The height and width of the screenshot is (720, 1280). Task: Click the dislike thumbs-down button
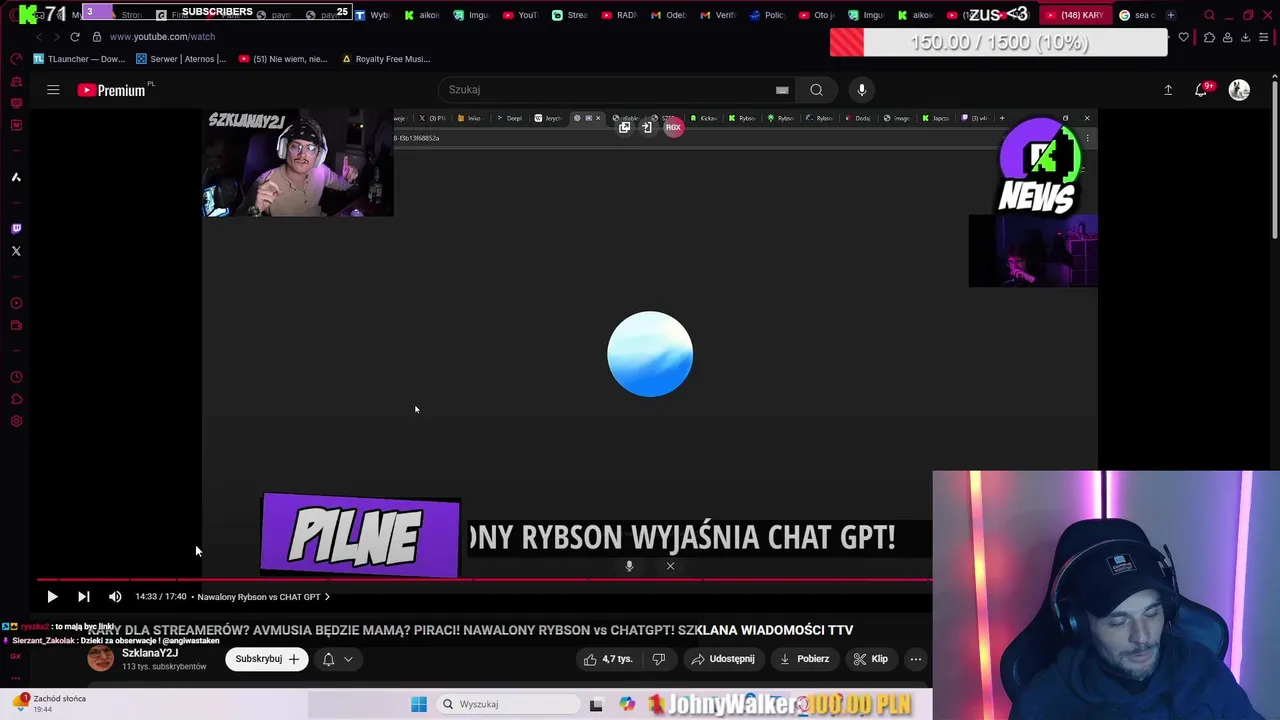click(658, 659)
